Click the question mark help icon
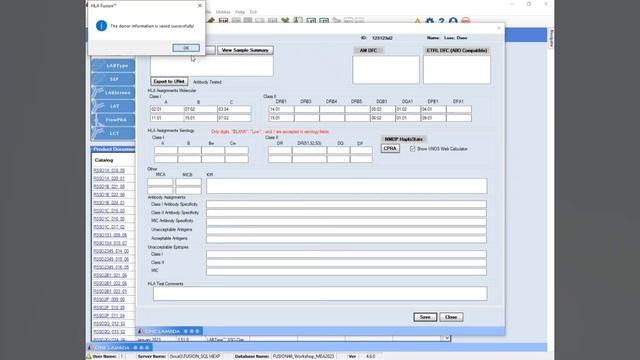 pyautogui.click(x=441, y=21)
